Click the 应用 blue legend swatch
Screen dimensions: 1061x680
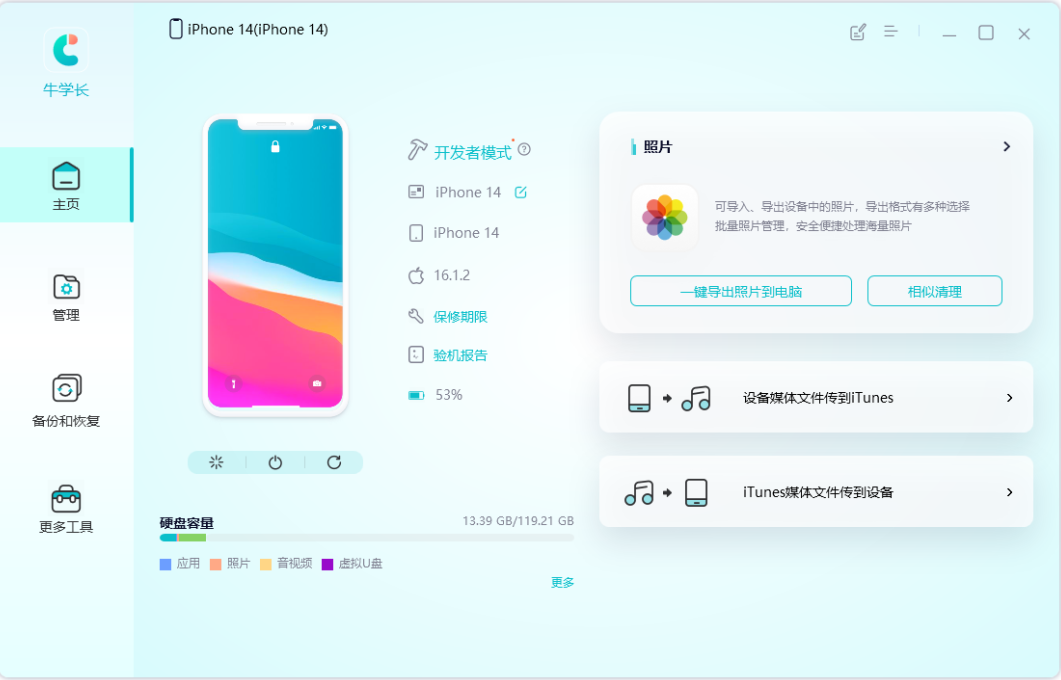(x=165, y=564)
